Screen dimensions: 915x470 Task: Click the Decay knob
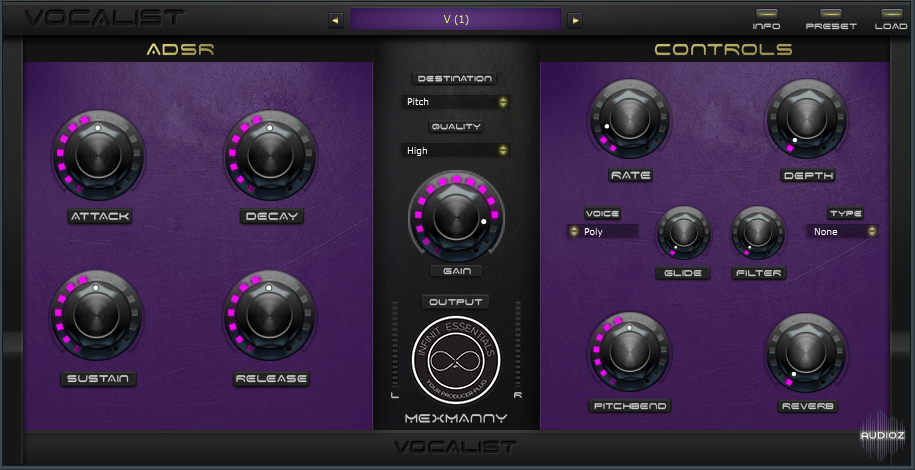(x=270, y=155)
